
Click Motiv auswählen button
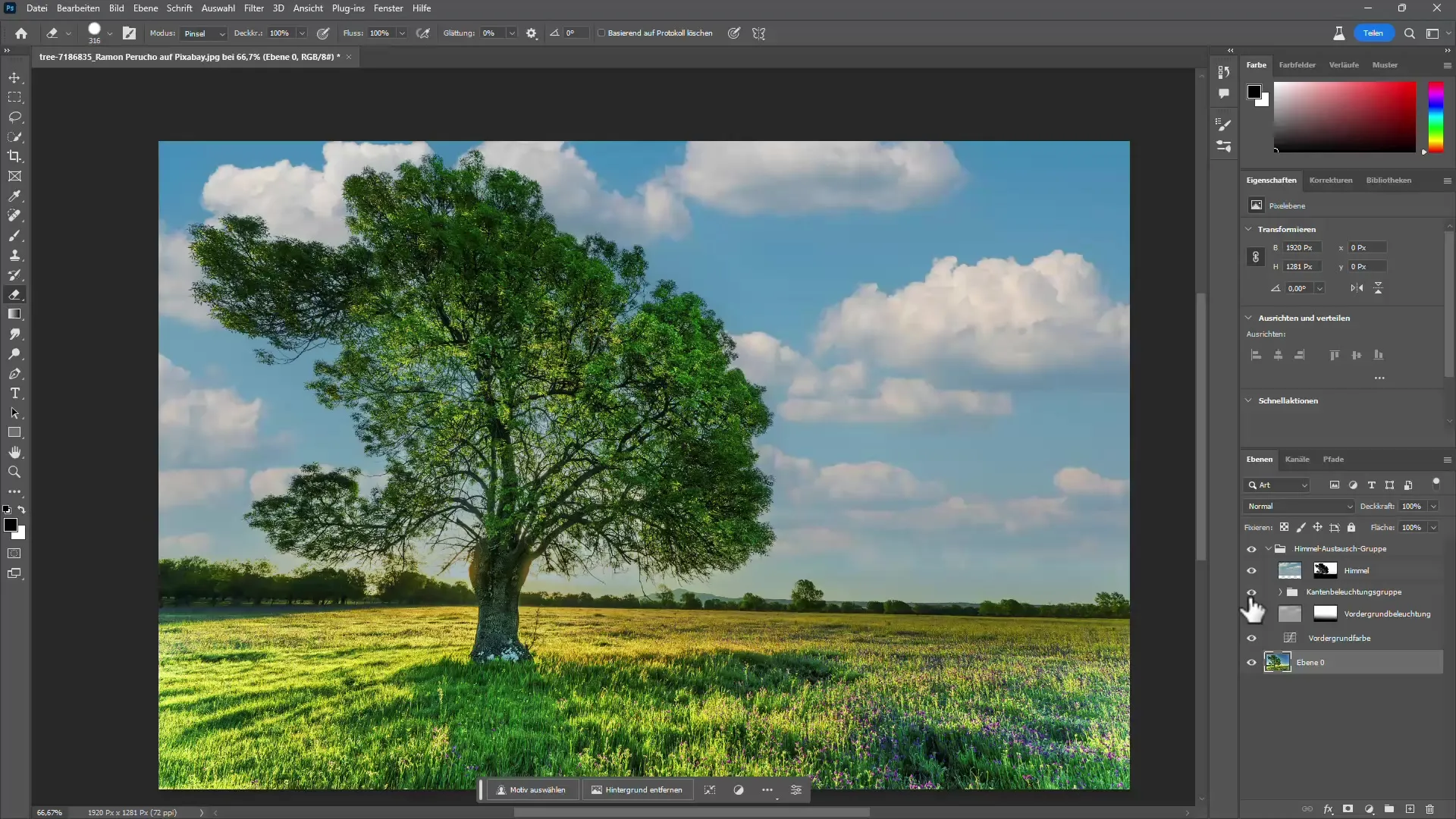pyautogui.click(x=531, y=790)
